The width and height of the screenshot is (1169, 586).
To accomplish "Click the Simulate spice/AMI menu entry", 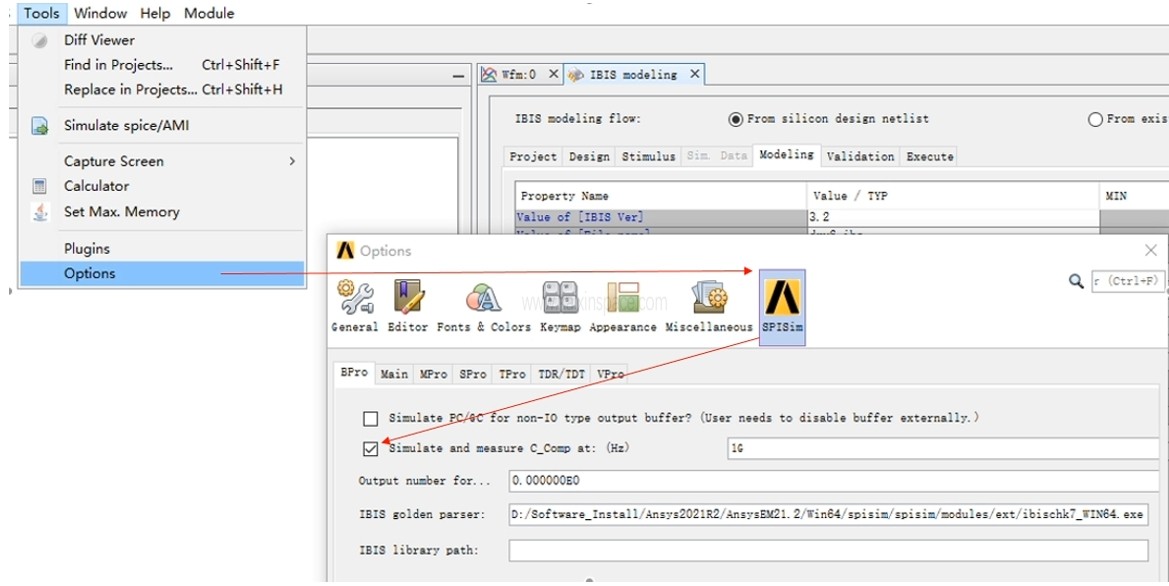I will point(126,126).
